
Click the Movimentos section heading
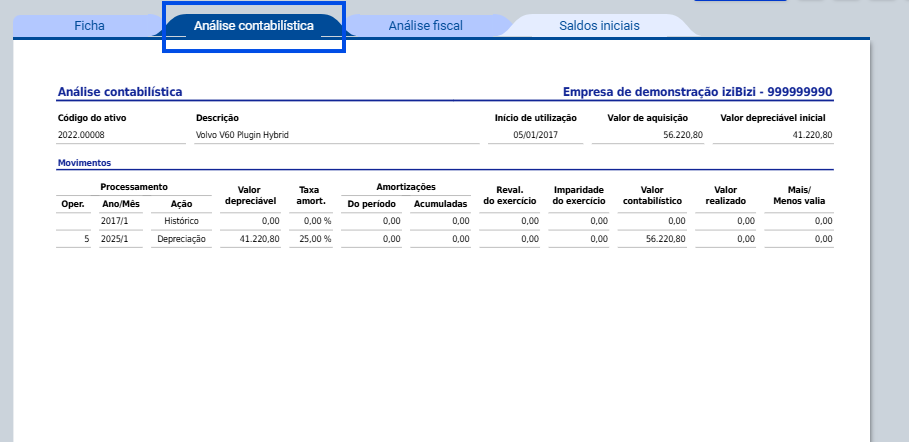pos(85,163)
